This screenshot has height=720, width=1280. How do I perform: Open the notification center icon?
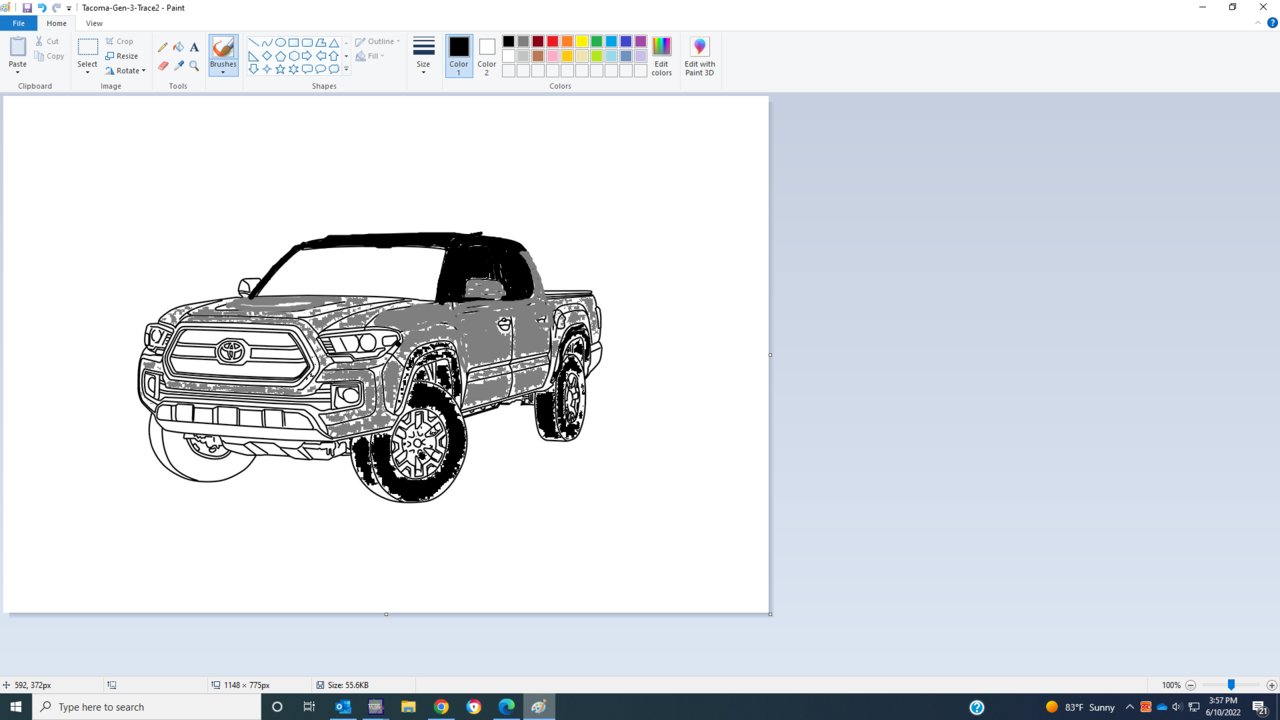coord(1260,707)
